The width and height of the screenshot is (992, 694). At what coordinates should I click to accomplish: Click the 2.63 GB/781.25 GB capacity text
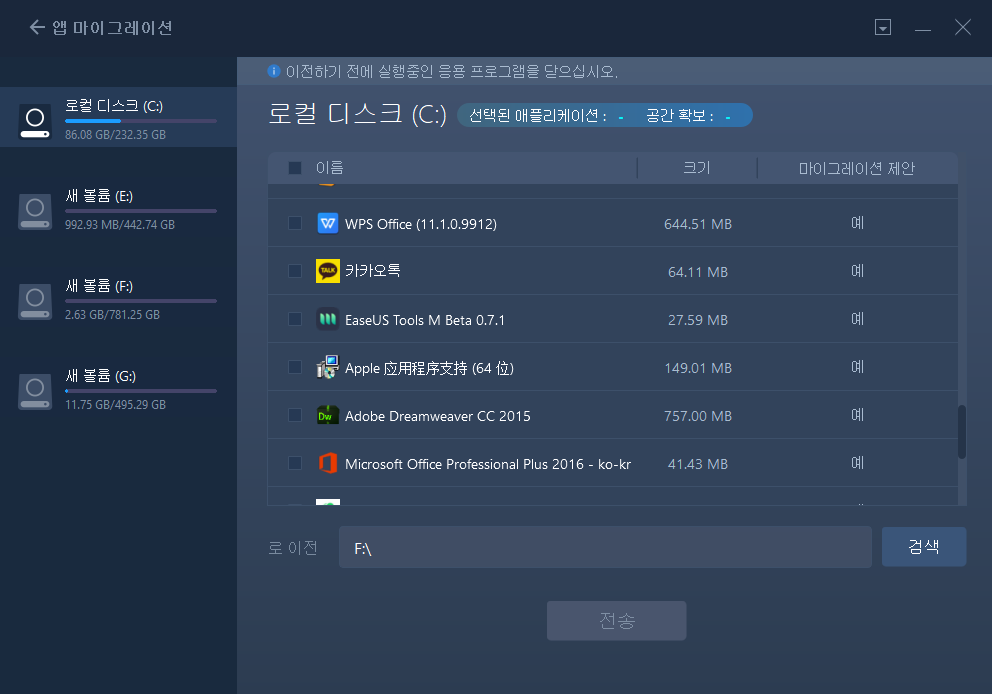[x=112, y=314]
